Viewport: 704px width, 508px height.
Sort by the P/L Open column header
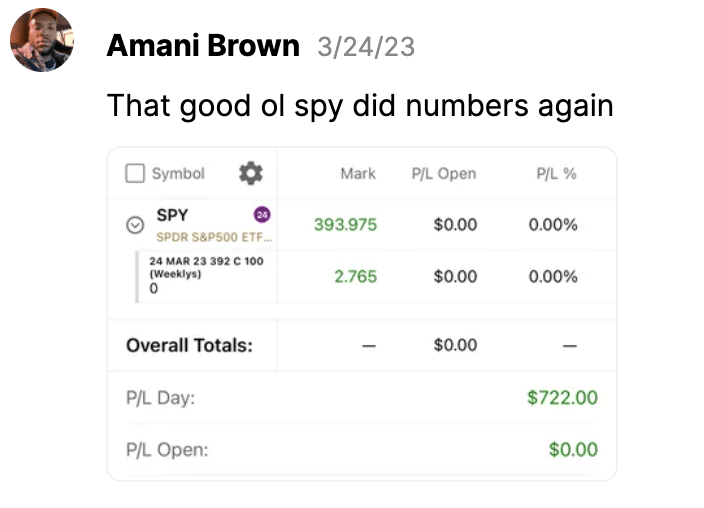tap(444, 173)
